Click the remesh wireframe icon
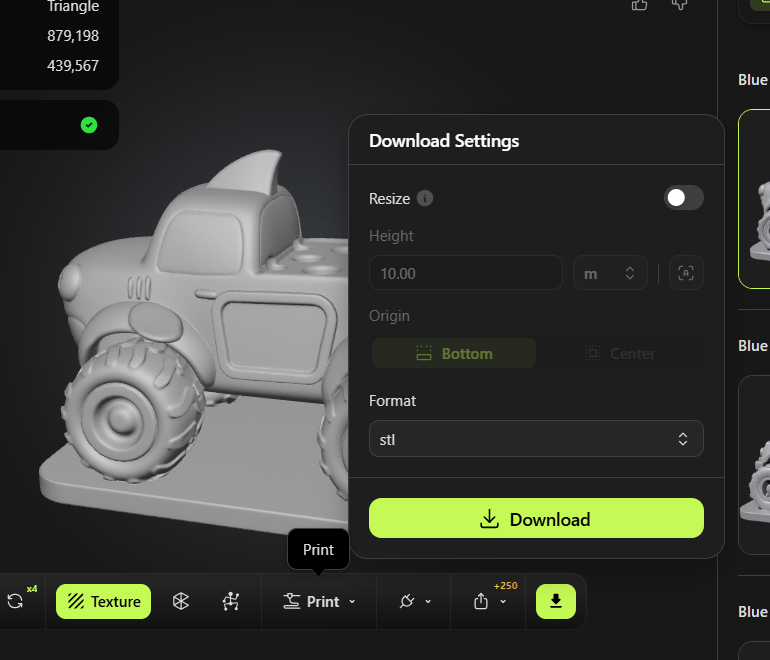This screenshot has width=770, height=660. coord(181,601)
